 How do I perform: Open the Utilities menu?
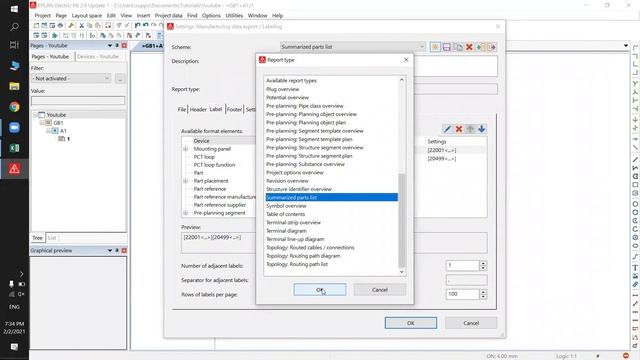click(234, 16)
